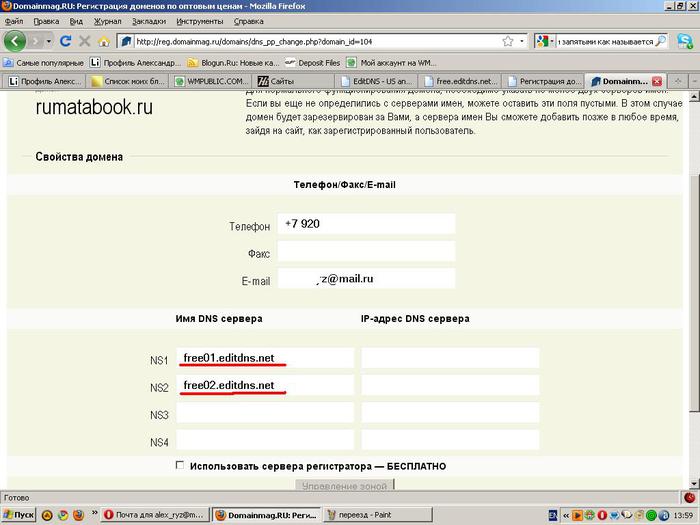Click the EN language indicator in tray
Viewport: 700px width, 525px height.
[553, 515]
